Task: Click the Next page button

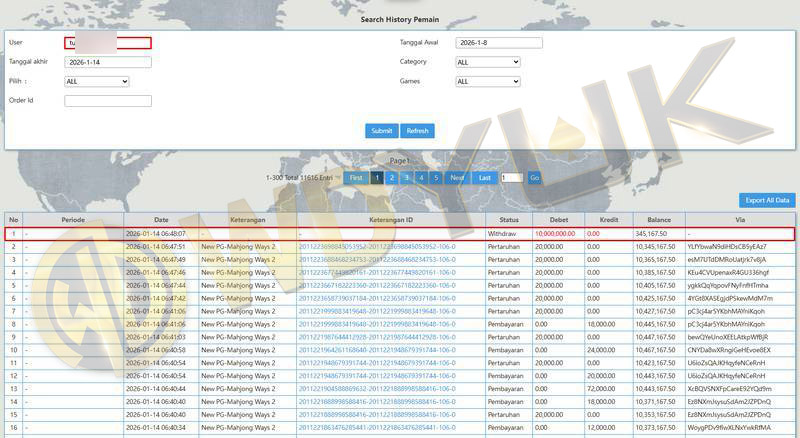Action: (x=457, y=178)
